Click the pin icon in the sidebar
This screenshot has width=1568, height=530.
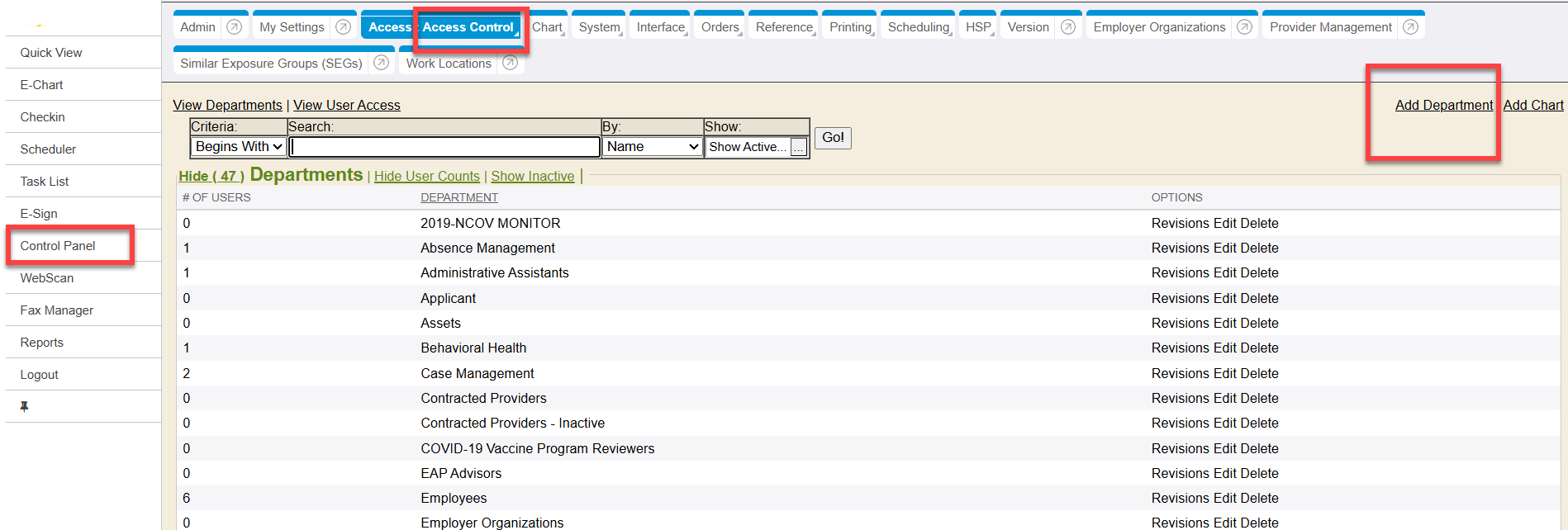click(25, 406)
